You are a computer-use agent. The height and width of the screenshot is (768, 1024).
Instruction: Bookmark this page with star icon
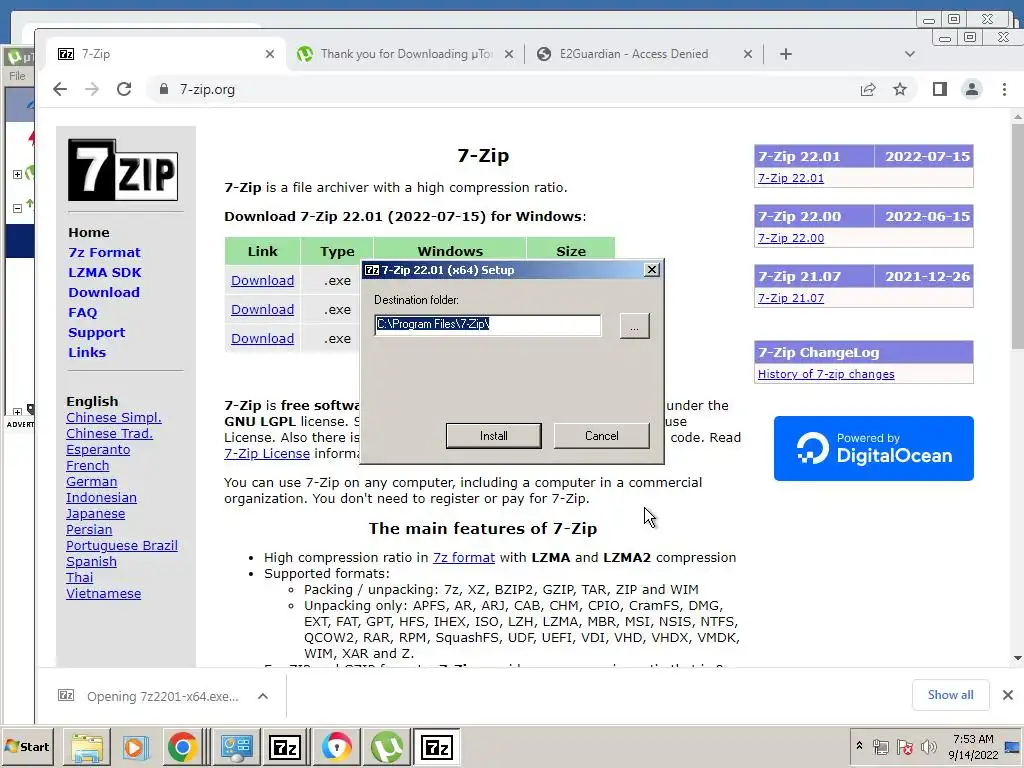pos(900,89)
